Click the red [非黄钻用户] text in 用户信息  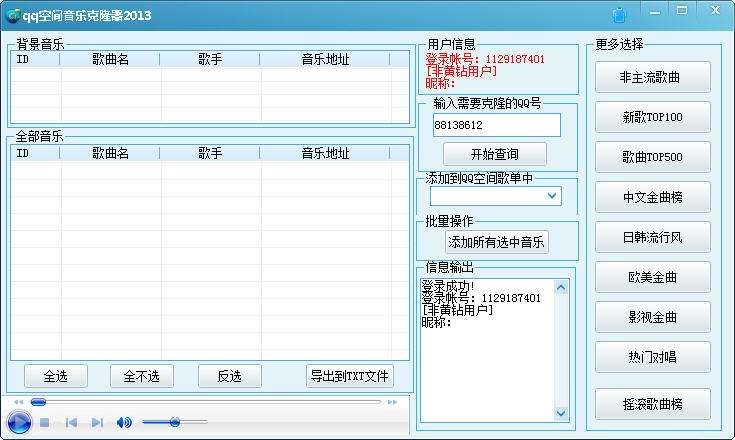tap(461, 71)
